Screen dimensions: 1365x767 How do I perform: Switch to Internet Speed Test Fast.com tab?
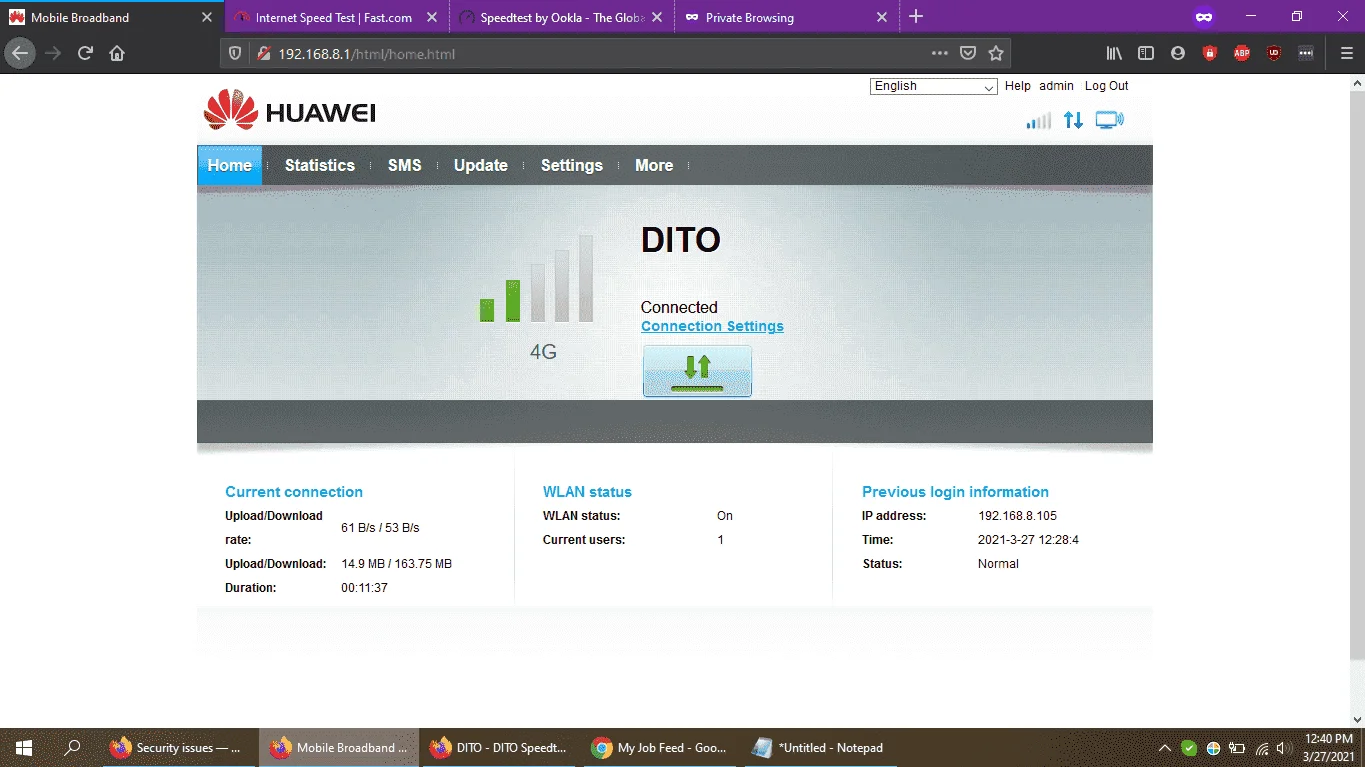(x=337, y=17)
